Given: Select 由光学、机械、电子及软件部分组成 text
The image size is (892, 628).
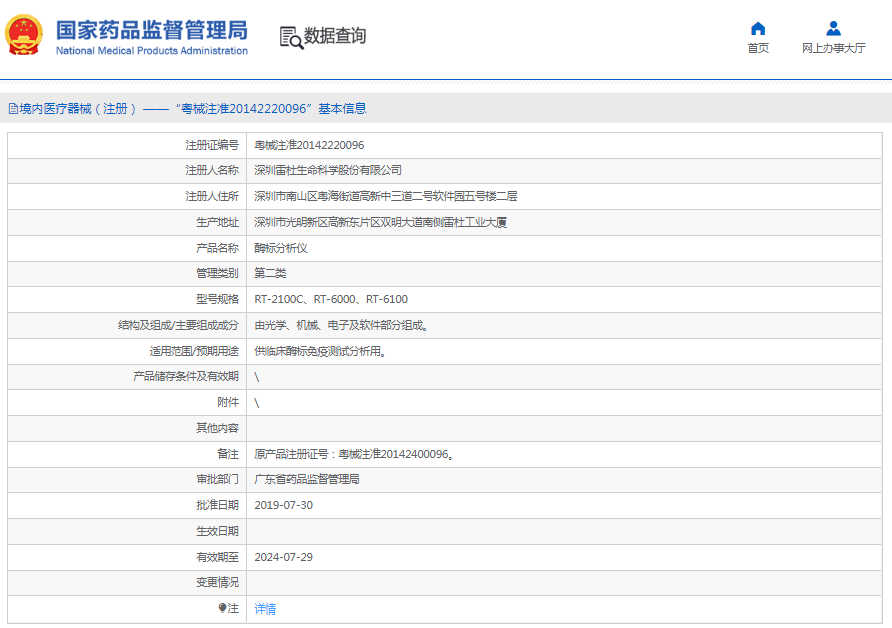Looking at the screenshot, I should [x=341, y=325].
